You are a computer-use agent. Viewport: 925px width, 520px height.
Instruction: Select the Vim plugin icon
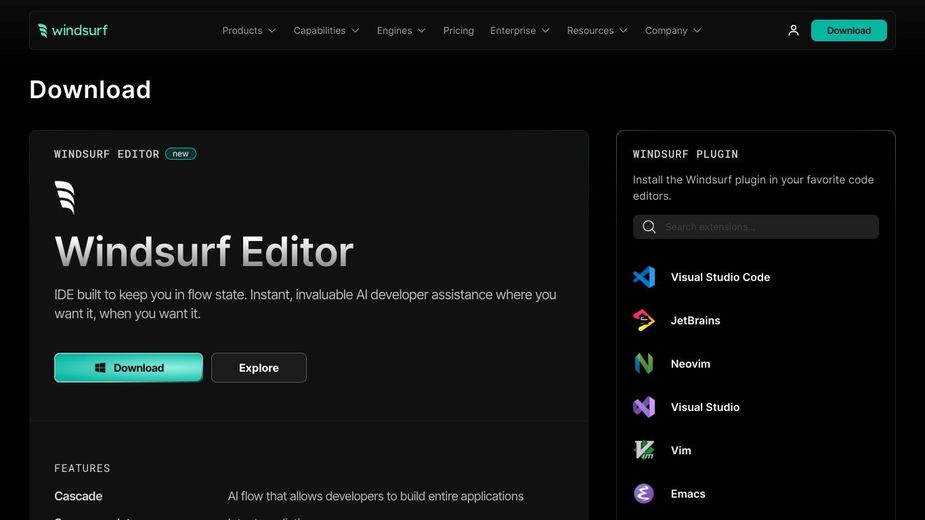click(644, 451)
